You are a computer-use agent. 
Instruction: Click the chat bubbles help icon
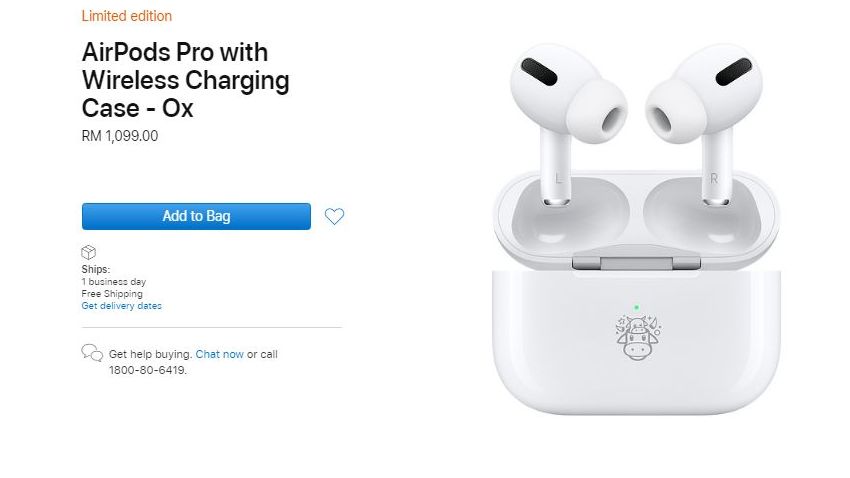pyautogui.click(x=92, y=353)
